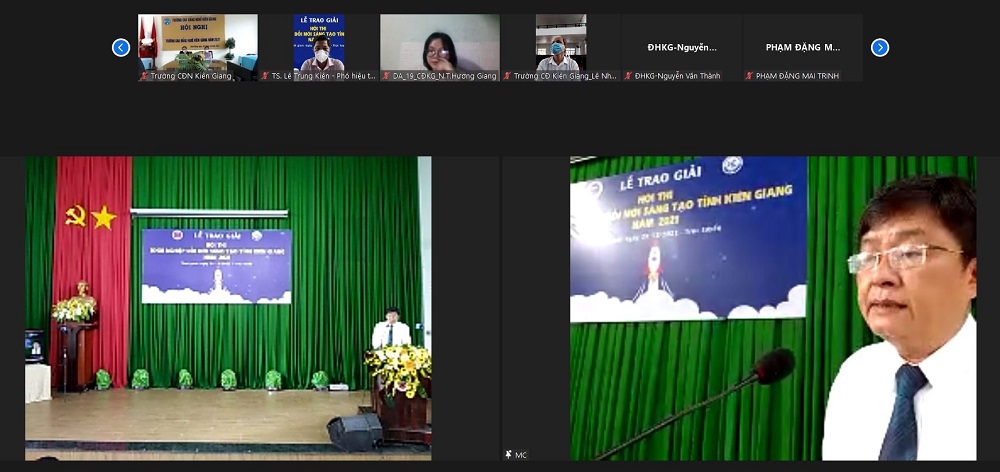This screenshot has width=1000, height=472.
Task: Show next participants with right arrow
Action: point(880,47)
